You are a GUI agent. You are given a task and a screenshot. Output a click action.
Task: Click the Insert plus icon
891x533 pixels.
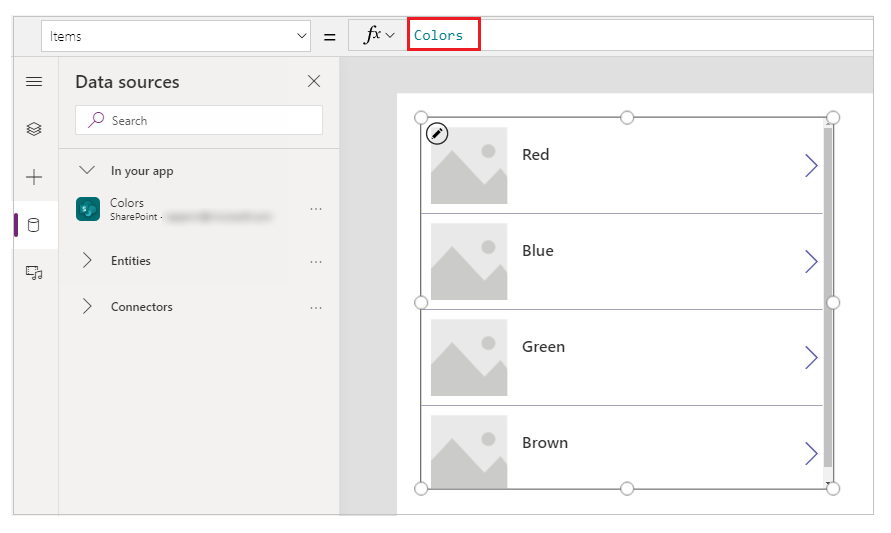34,177
